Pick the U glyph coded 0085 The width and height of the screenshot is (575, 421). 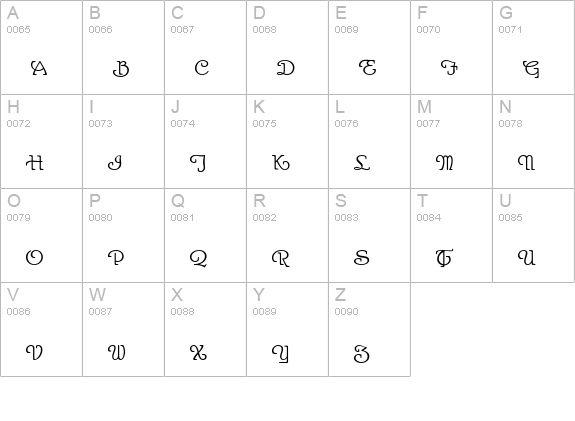527,257
